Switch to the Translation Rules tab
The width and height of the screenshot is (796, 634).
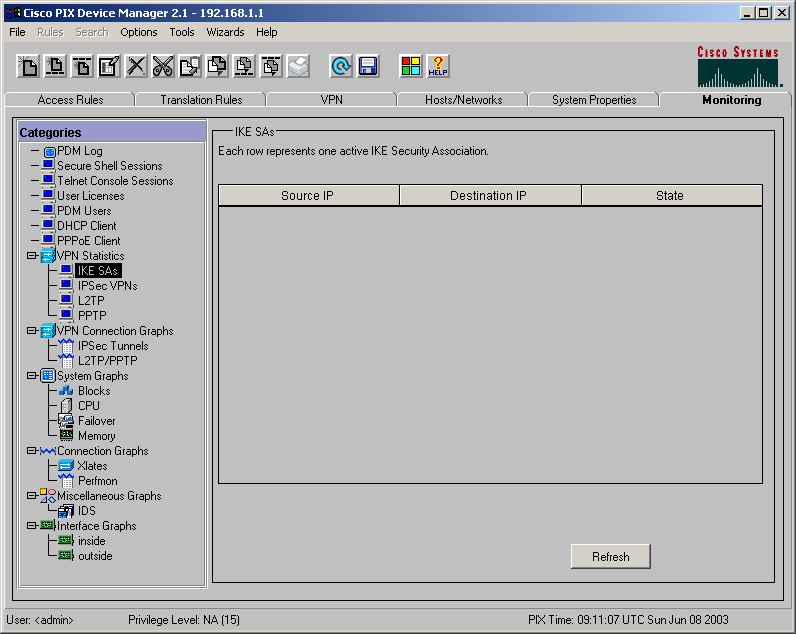pyautogui.click(x=201, y=99)
